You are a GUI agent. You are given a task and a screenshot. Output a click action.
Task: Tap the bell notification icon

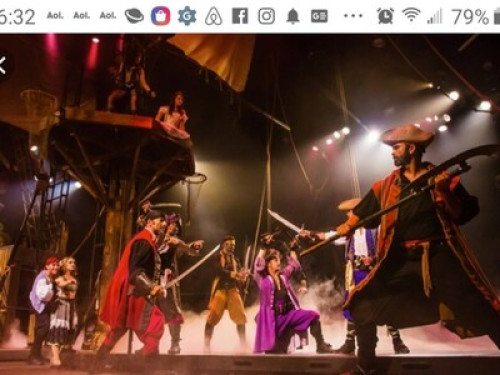293,16
